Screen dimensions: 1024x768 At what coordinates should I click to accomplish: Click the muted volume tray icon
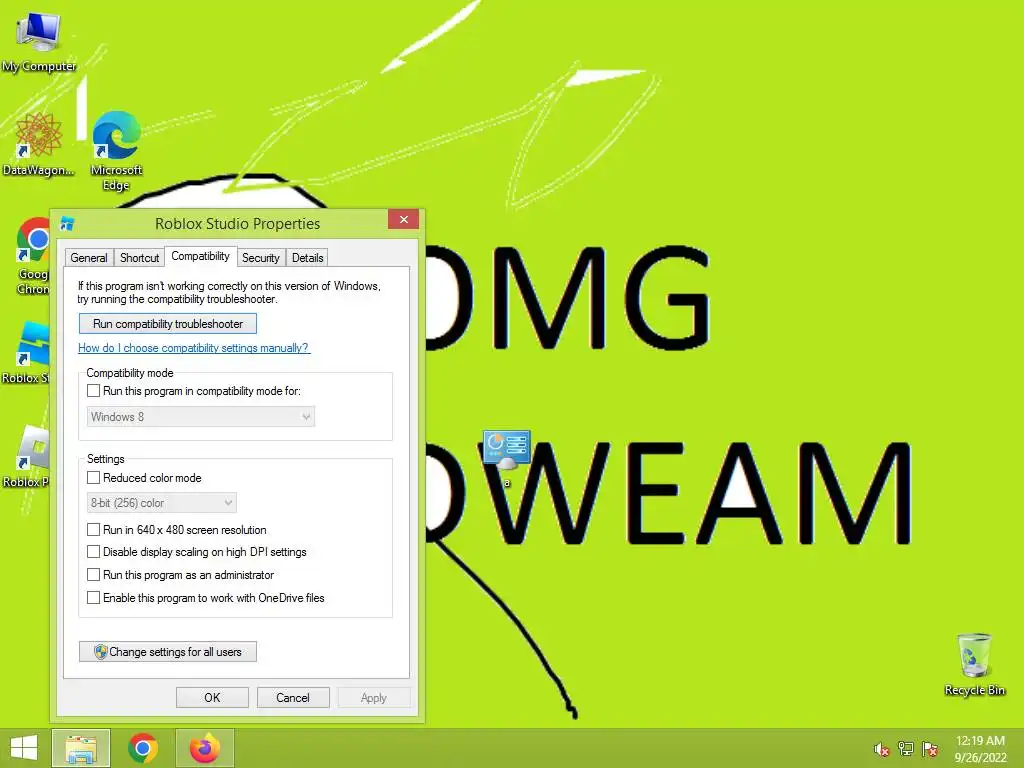pos(882,749)
